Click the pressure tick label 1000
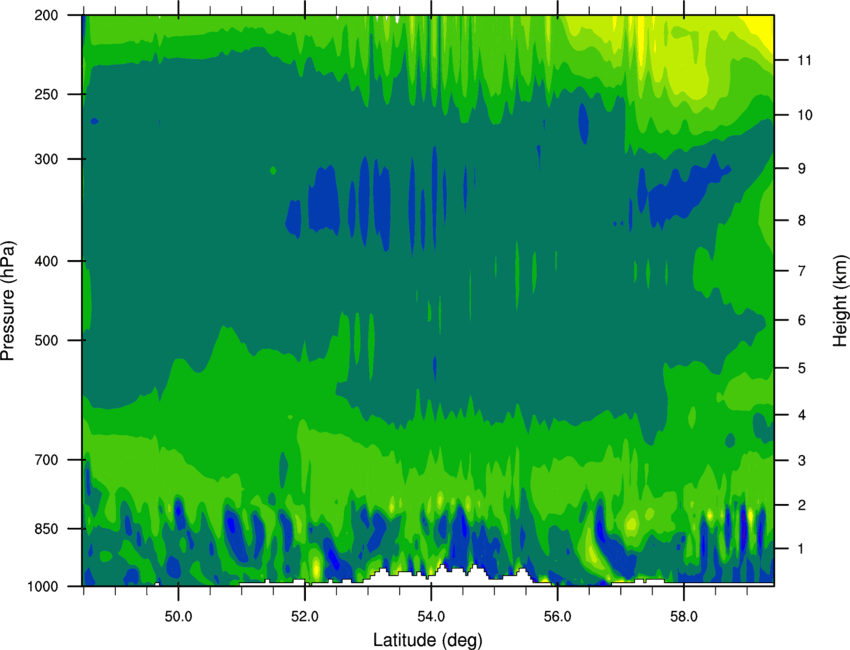Viewport: 850px width, 650px height. [43, 587]
